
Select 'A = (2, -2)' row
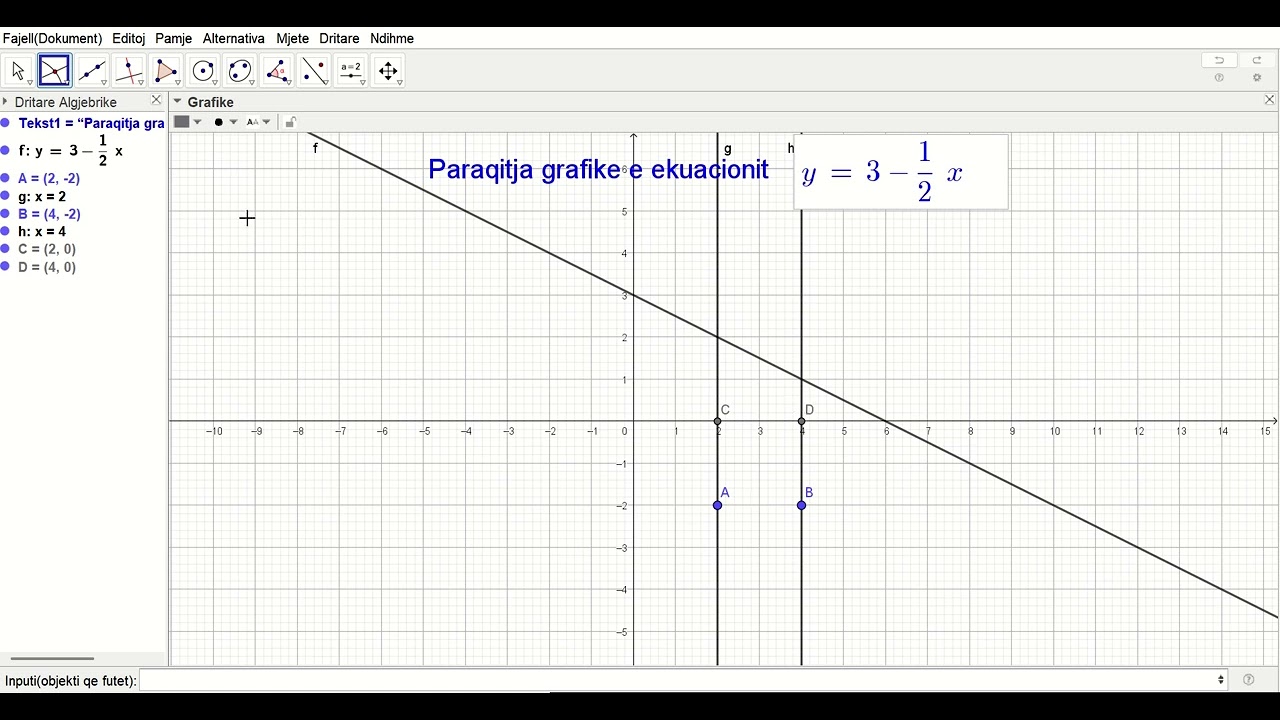pos(49,178)
